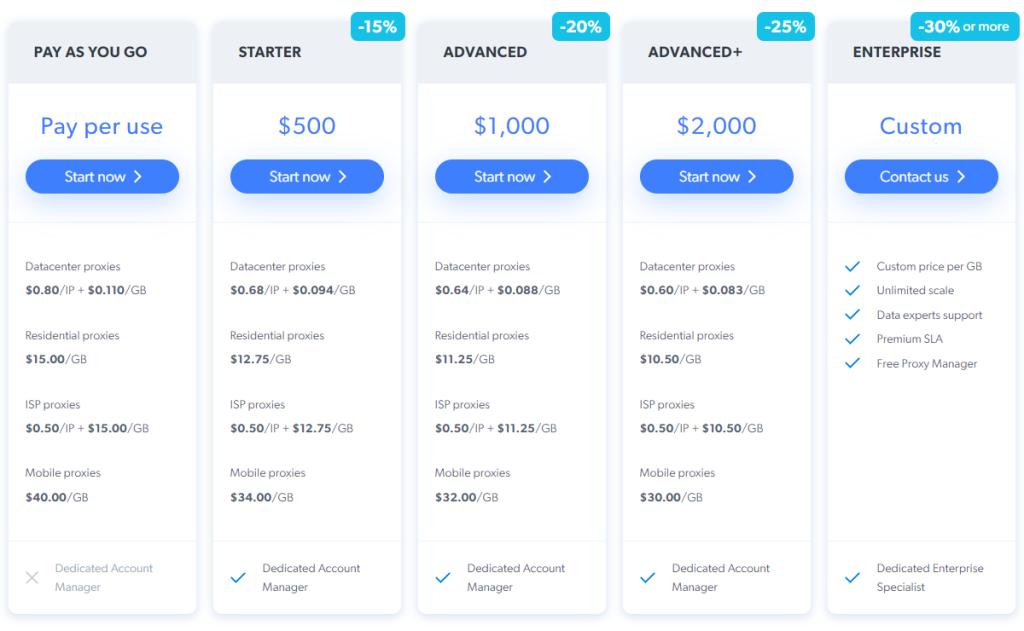The width and height of the screenshot is (1024, 631).
Task: Click the -20% discount badge on Advanced
Action: [581, 27]
